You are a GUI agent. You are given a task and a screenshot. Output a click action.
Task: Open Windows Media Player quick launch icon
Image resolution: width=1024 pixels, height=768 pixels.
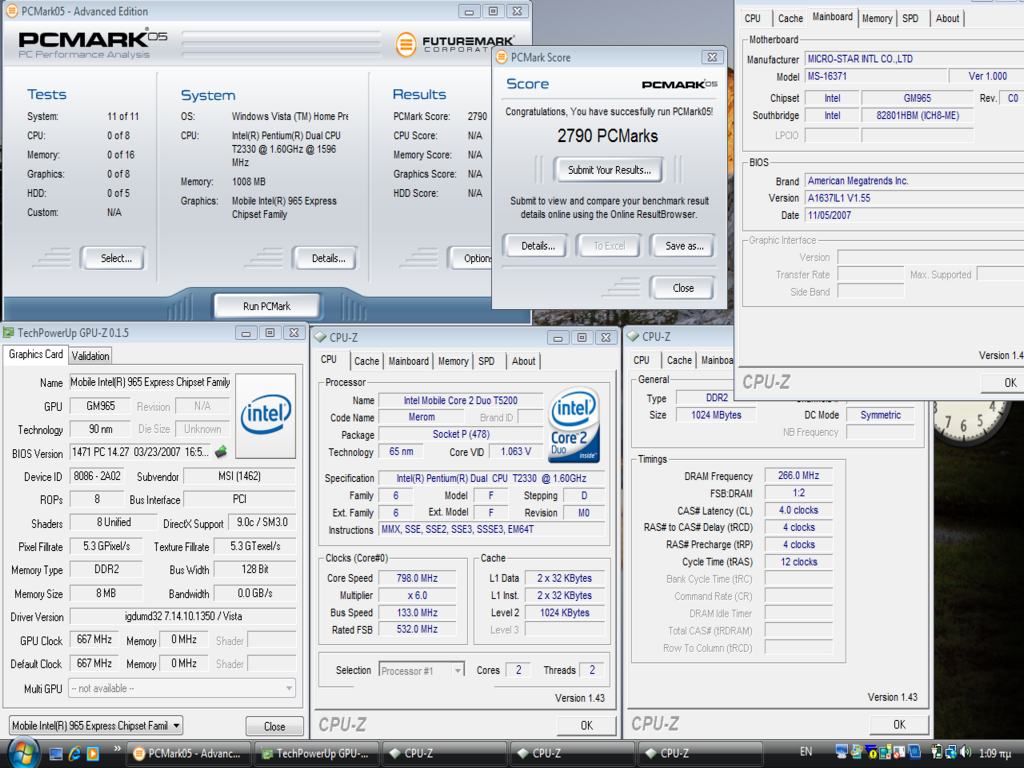coord(93,754)
